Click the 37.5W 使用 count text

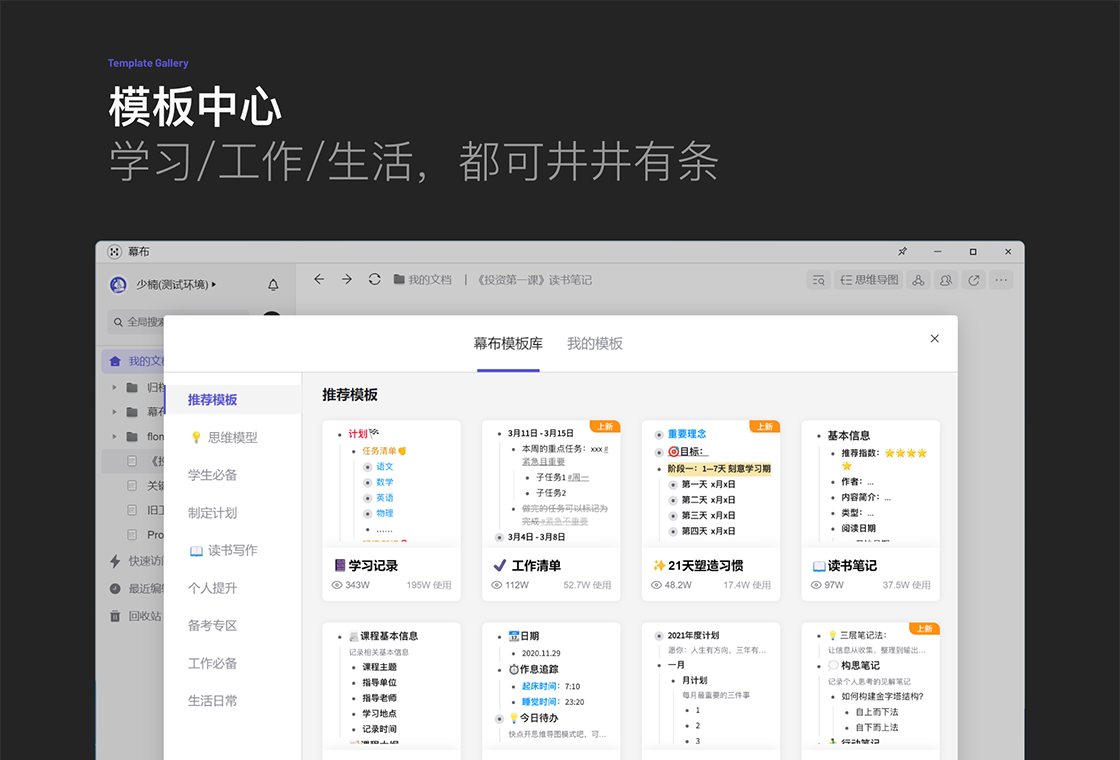pyautogui.click(x=906, y=585)
